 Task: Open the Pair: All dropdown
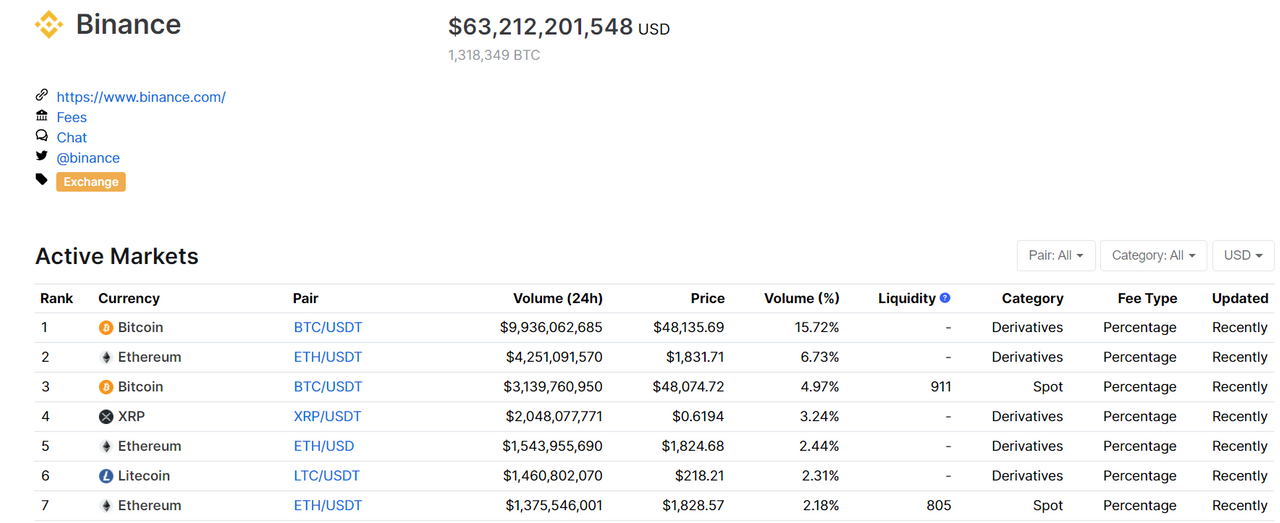point(1056,255)
